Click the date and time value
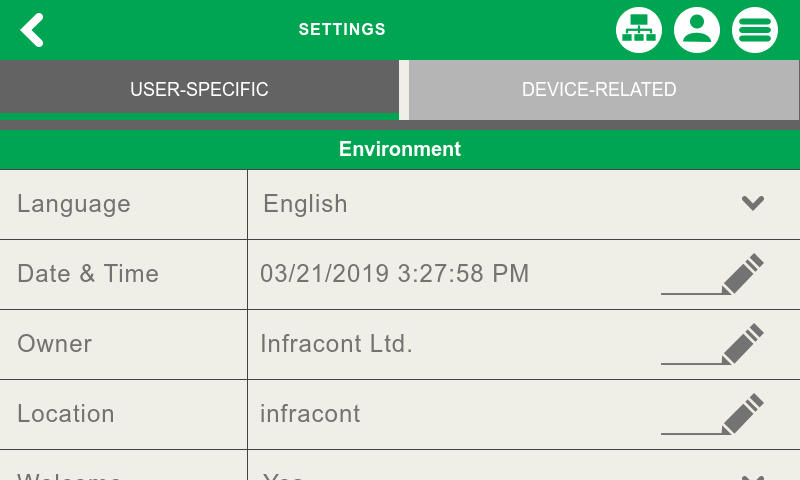Screen dimensions: 800x480 (x=394, y=274)
